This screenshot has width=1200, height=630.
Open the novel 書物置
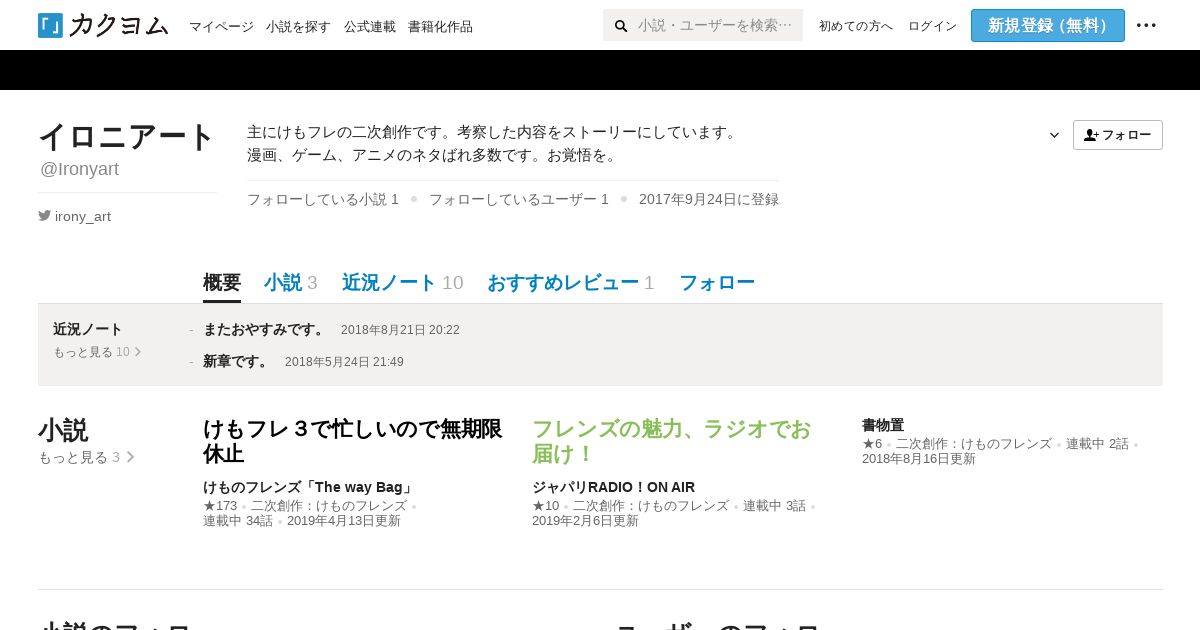[x=883, y=425]
